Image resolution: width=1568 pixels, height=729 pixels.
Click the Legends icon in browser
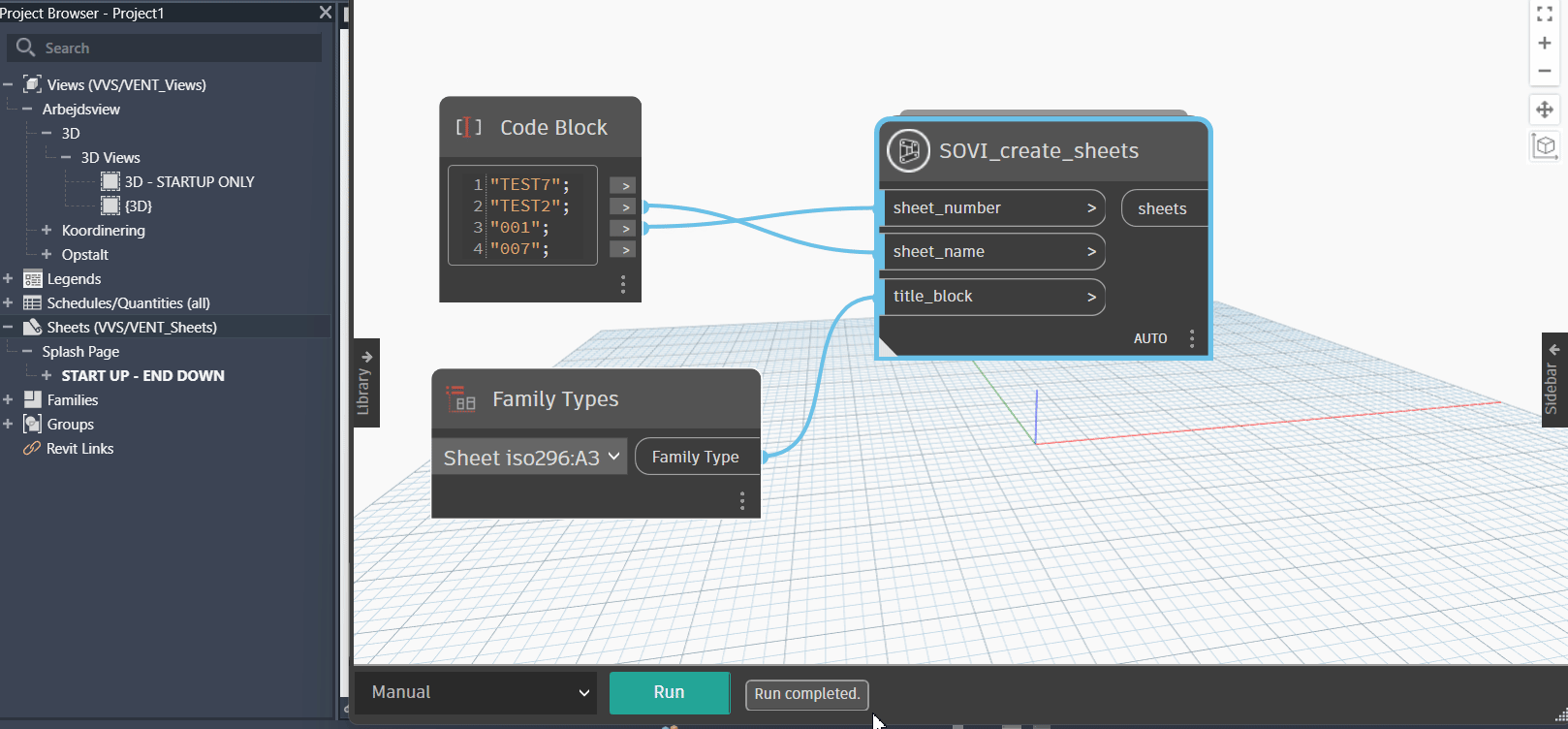click(33, 279)
